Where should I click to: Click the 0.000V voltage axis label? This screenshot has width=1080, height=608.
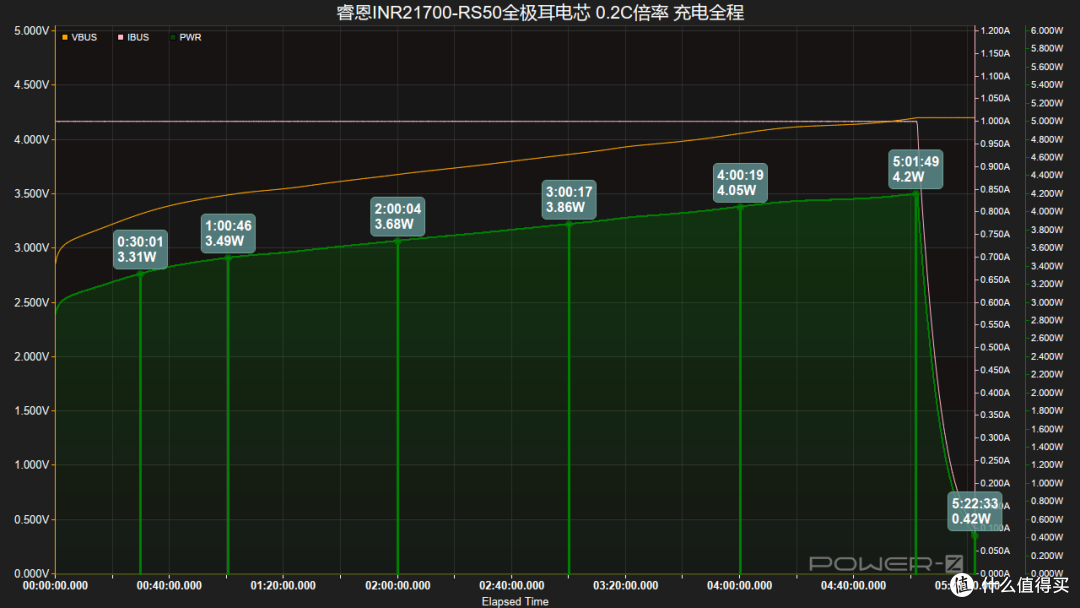(x=32, y=574)
